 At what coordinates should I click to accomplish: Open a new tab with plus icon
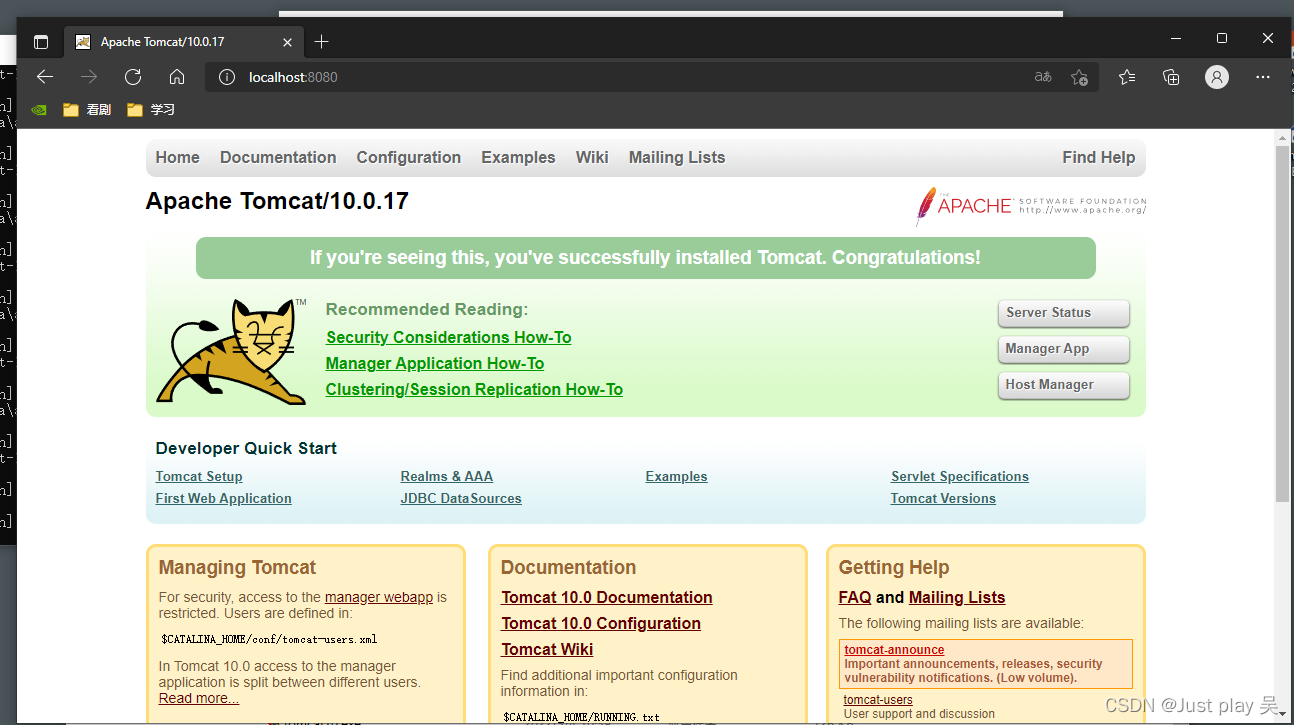(321, 42)
